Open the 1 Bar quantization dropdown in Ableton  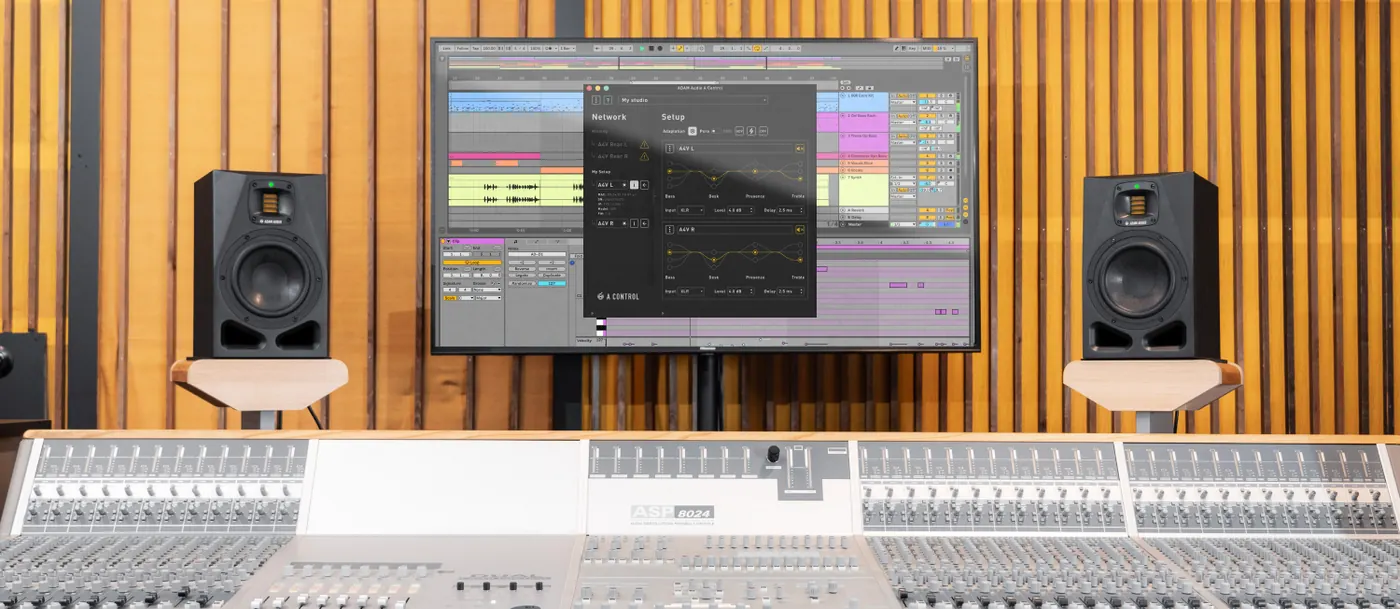pyautogui.click(x=567, y=48)
